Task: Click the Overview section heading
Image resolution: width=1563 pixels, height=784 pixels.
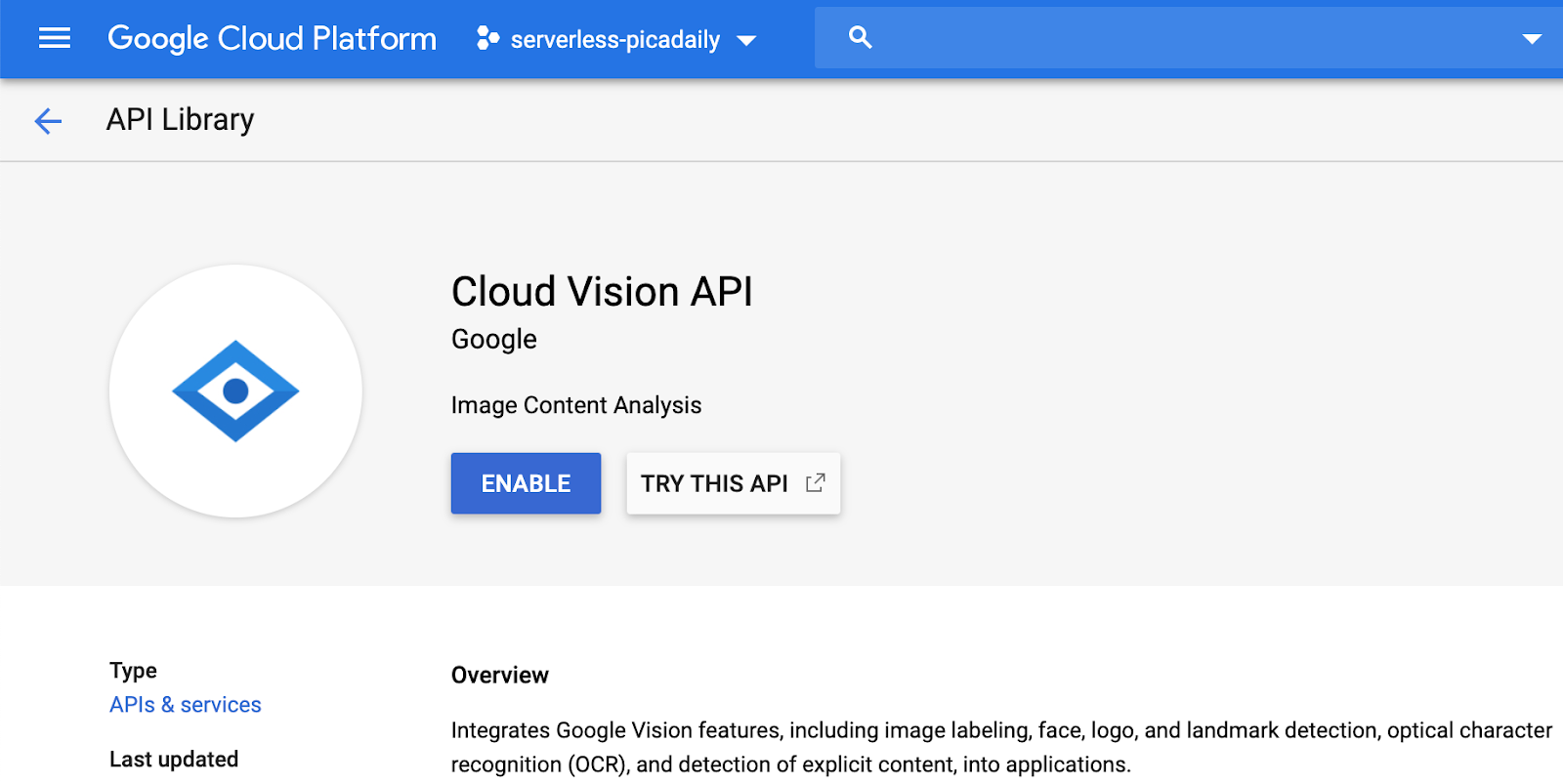Action: point(499,676)
